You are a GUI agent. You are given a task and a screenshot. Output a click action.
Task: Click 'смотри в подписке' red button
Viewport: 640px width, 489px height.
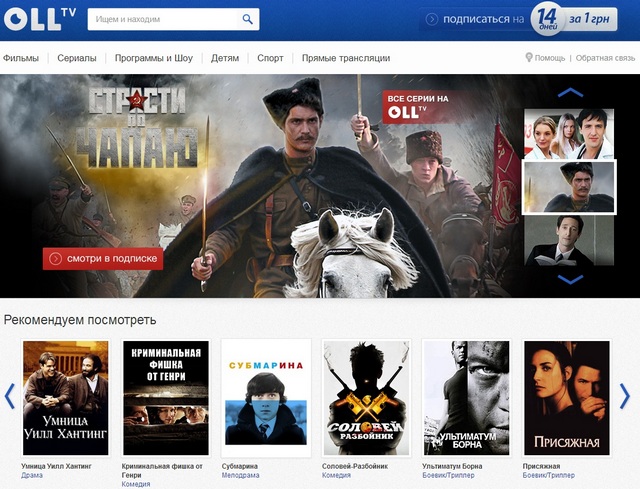tap(103, 258)
